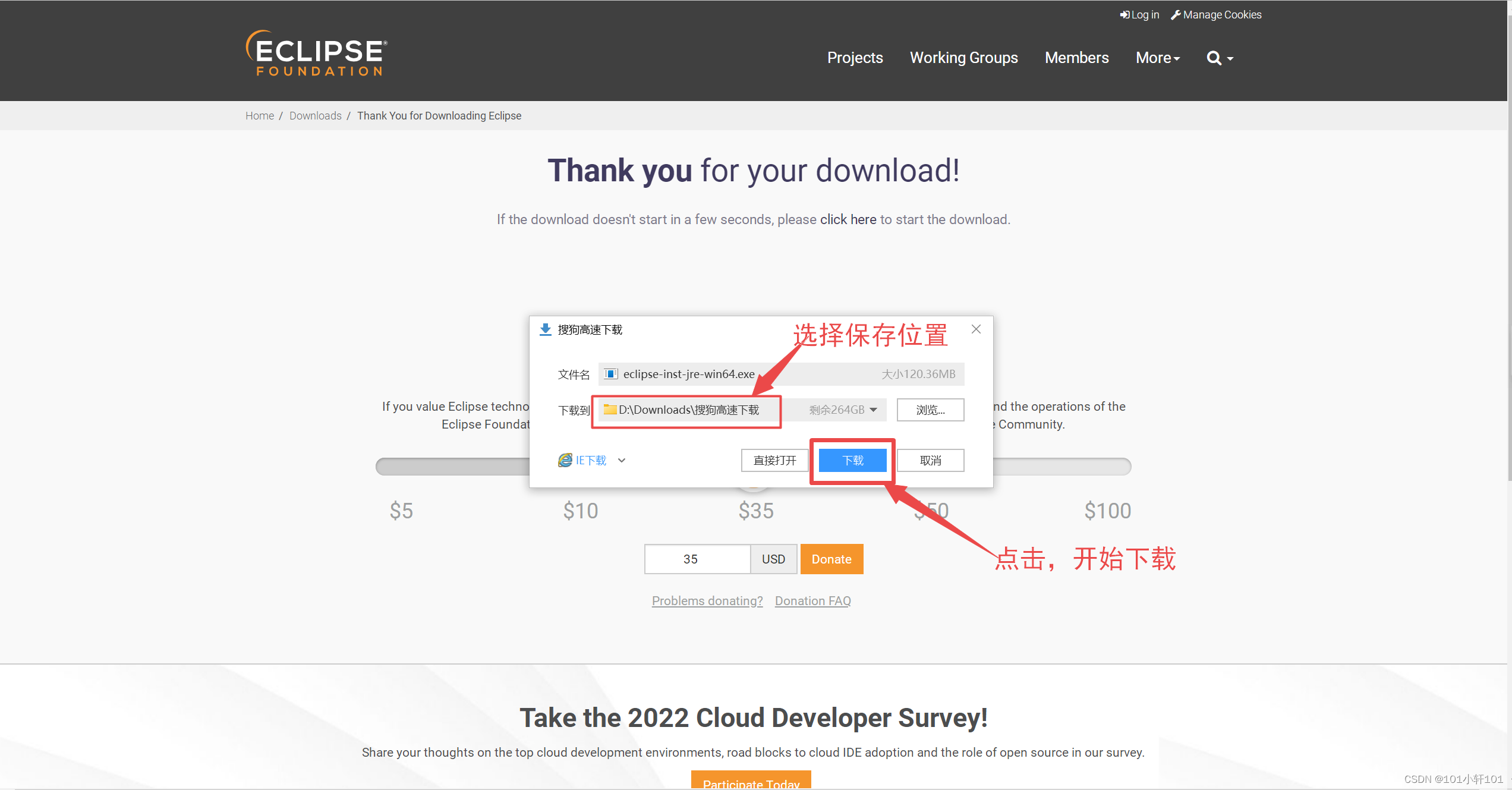Close the Sogou download dialog
The width and height of the screenshot is (1512, 790).
coord(976,329)
